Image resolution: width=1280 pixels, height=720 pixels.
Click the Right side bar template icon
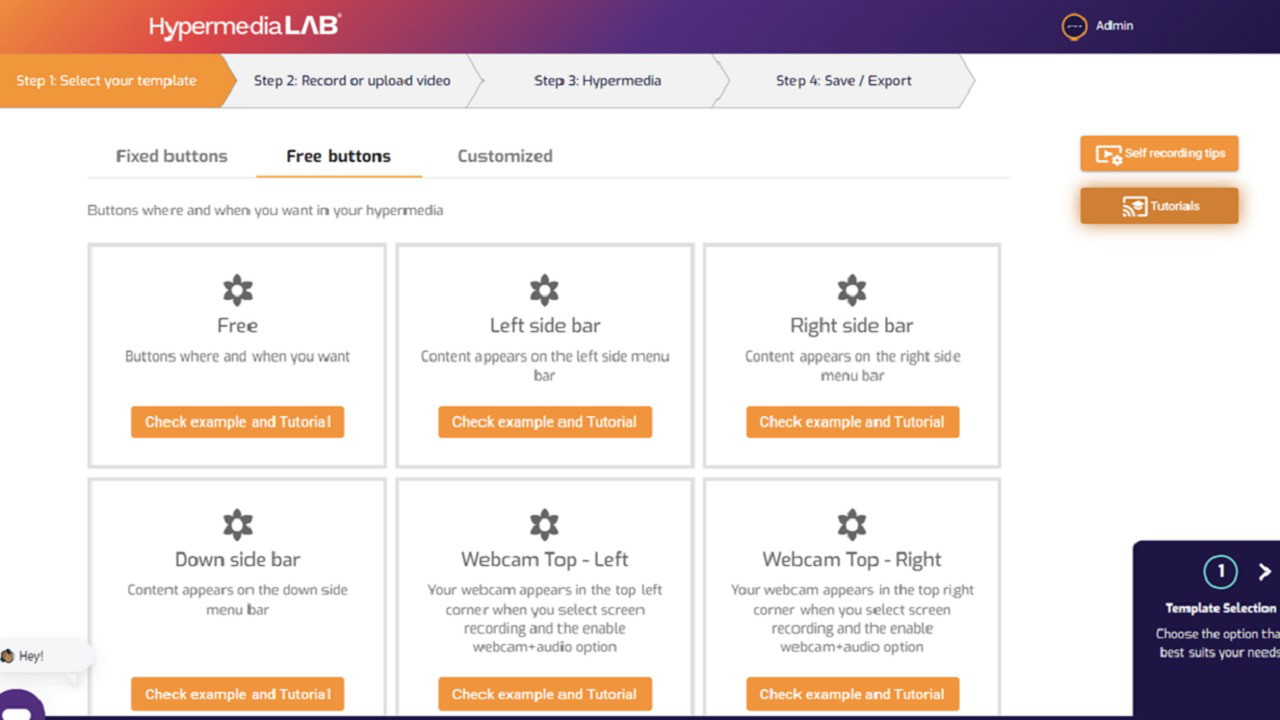pos(851,291)
